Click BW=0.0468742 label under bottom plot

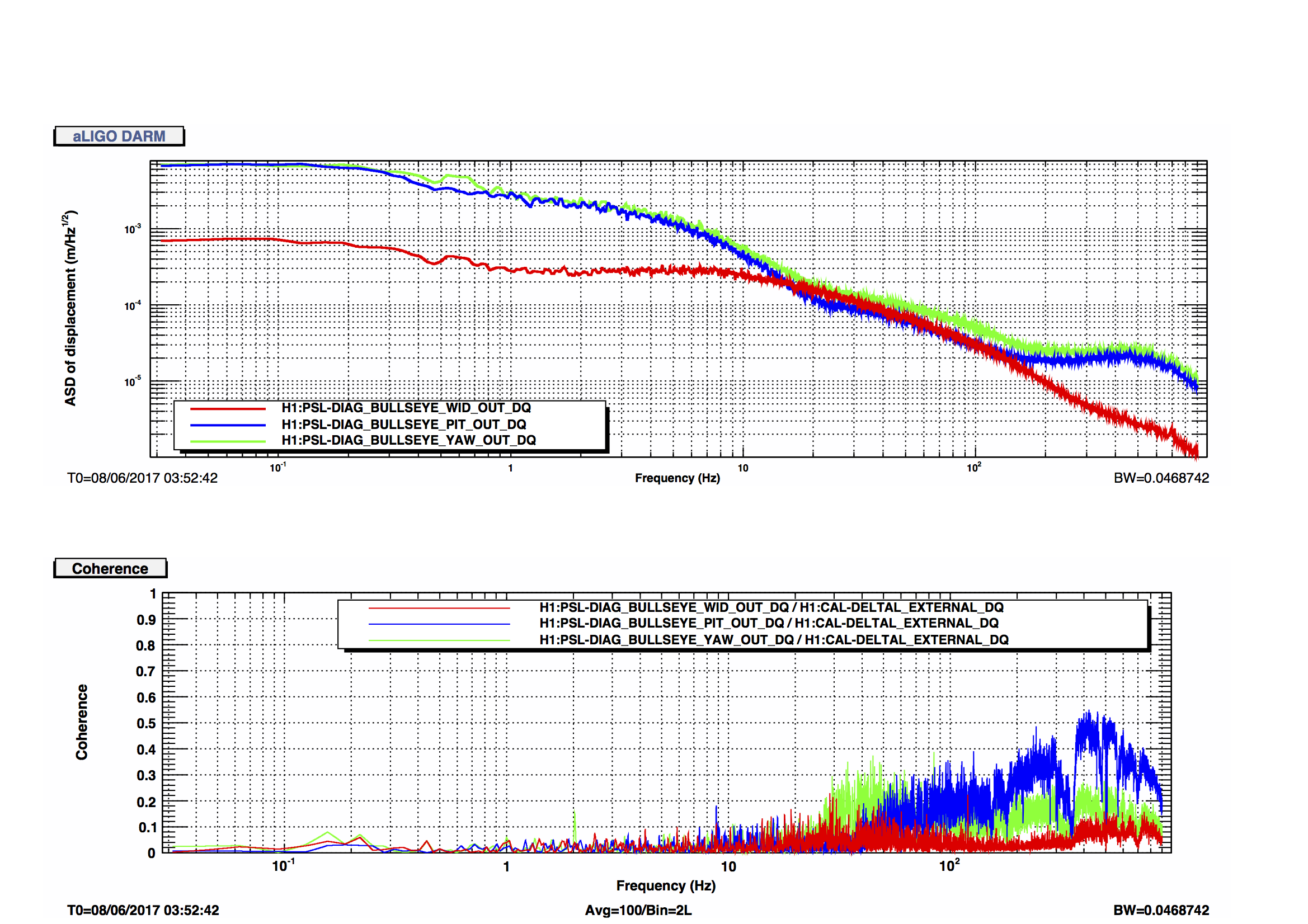pyautogui.click(x=1161, y=911)
